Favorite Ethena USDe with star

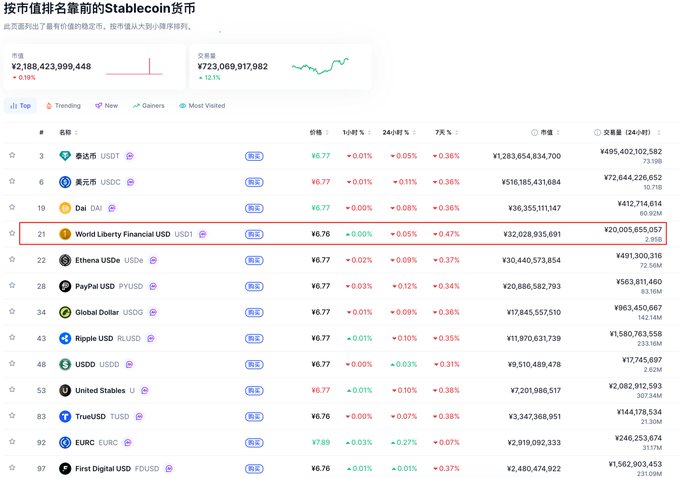point(12,259)
